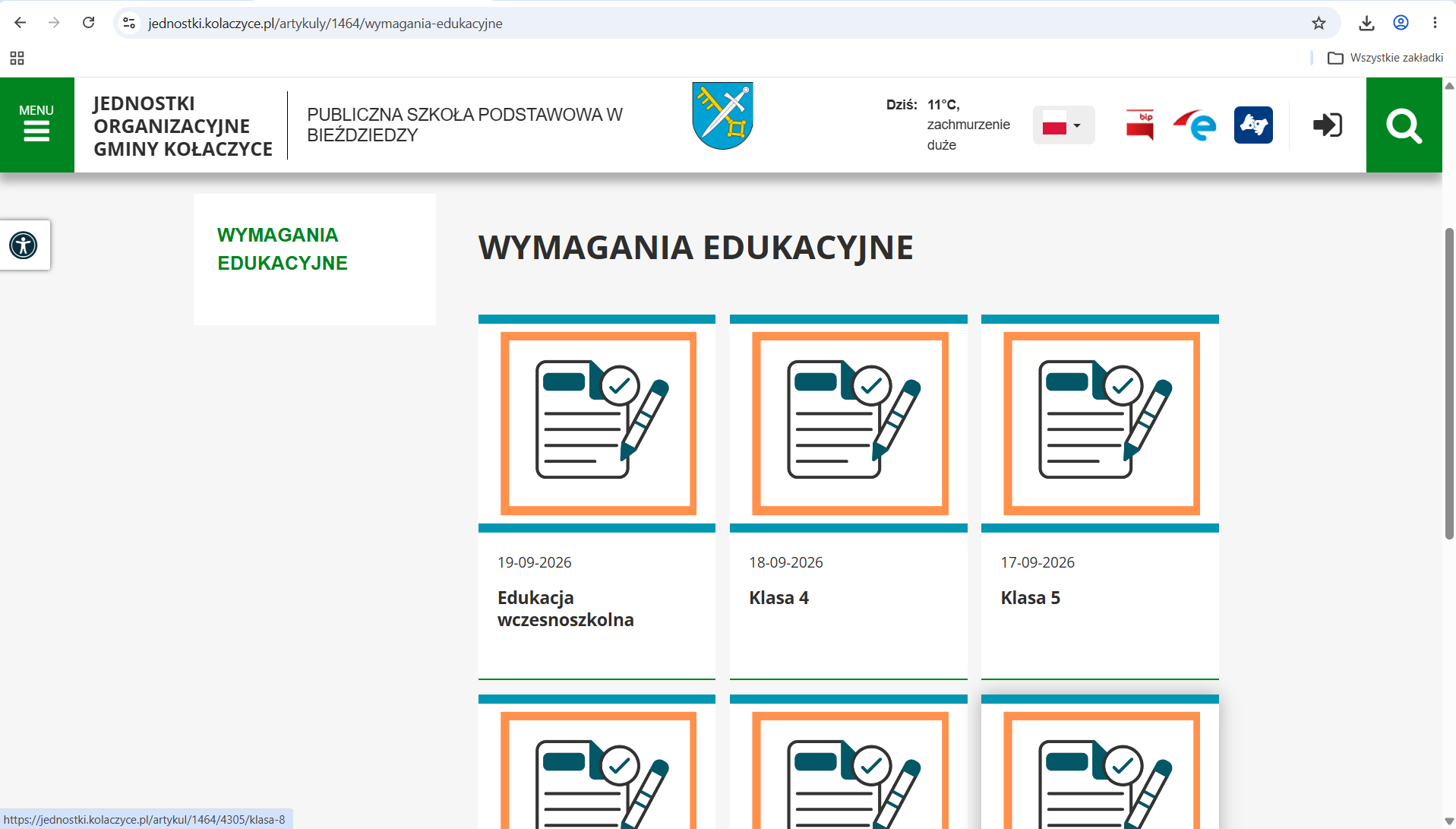Open the accessibility options widget icon
This screenshot has height=829, width=1456.
(24, 245)
